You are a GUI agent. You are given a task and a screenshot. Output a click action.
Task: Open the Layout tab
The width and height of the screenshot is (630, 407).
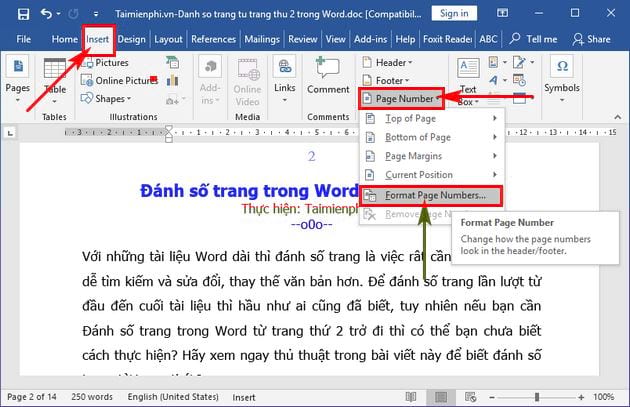point(168,39)
